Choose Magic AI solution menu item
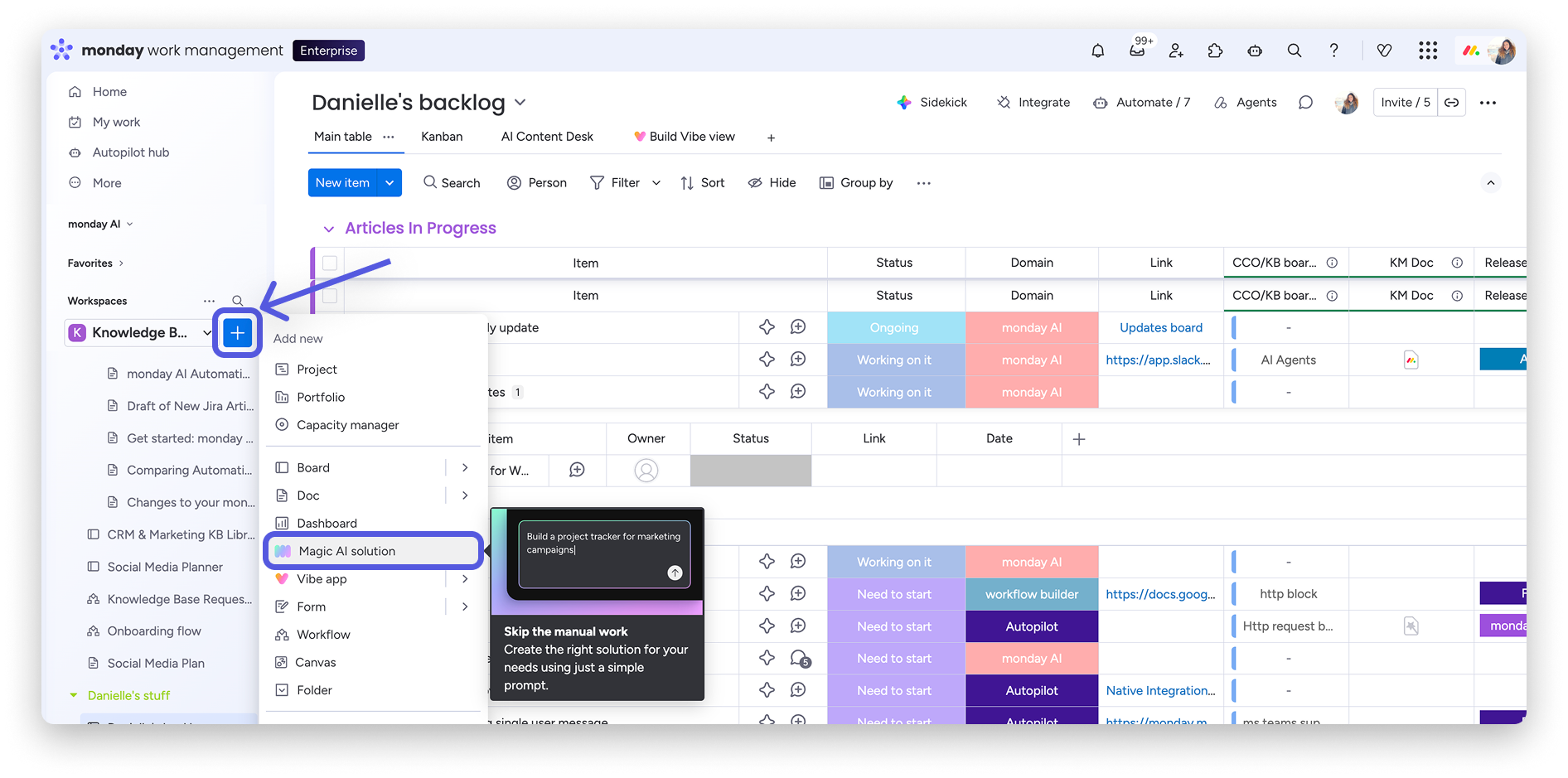 (373, 551)
